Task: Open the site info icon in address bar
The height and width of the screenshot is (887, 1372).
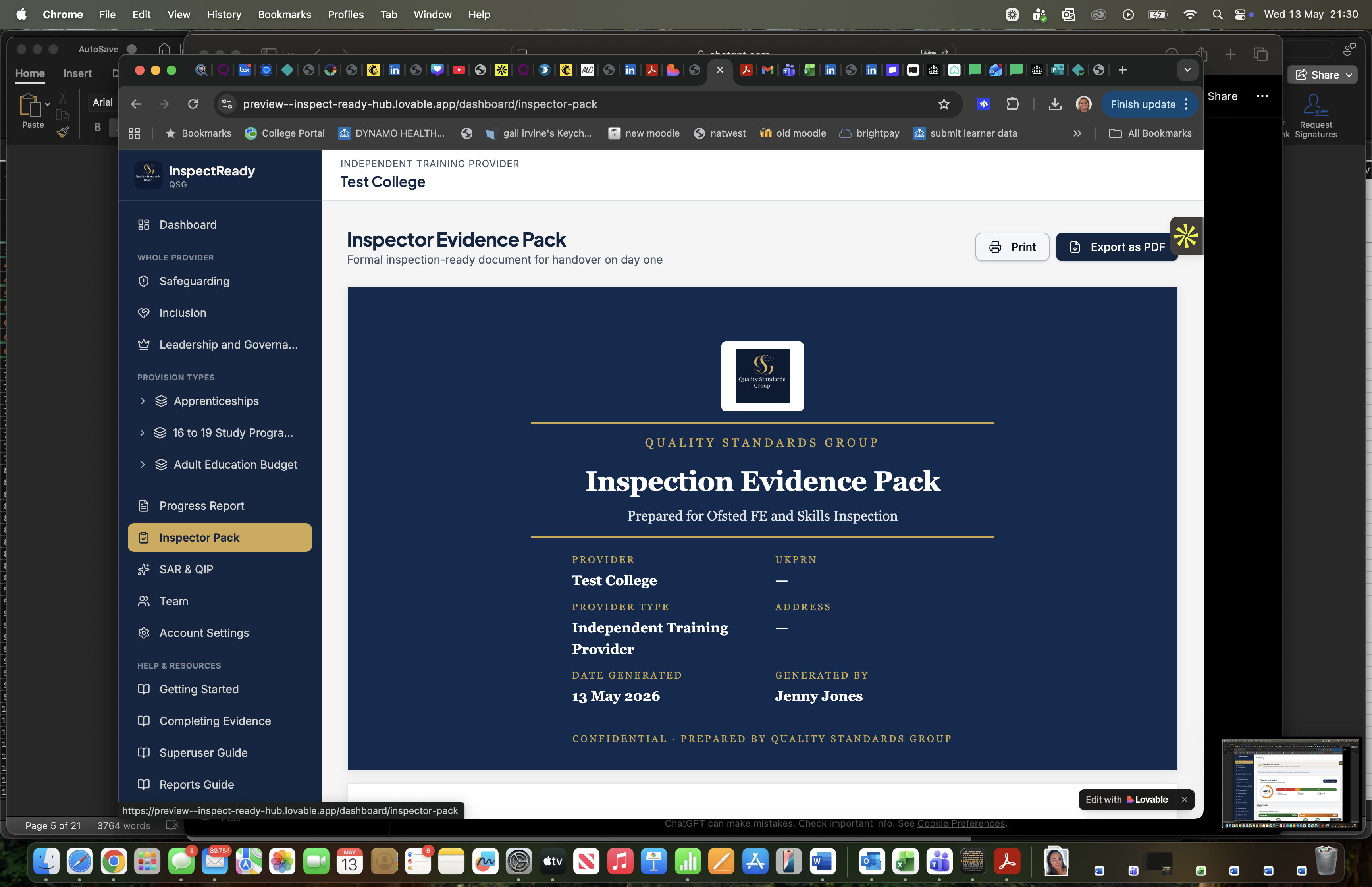Action: point(227,104)
